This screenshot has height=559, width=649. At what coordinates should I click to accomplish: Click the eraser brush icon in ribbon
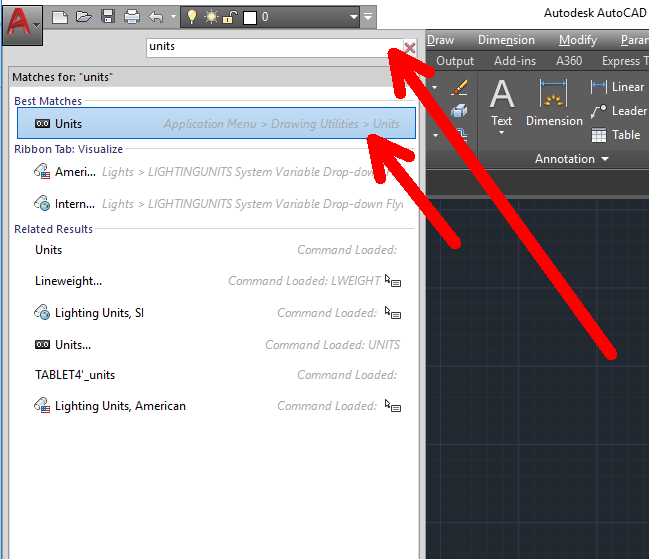[x=459, y=87]
